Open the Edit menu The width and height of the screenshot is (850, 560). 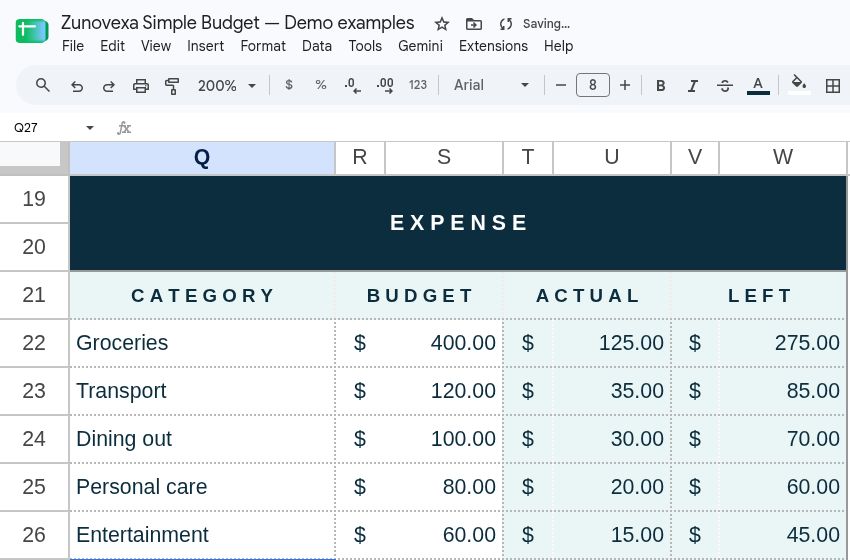[x=112, y=46]
